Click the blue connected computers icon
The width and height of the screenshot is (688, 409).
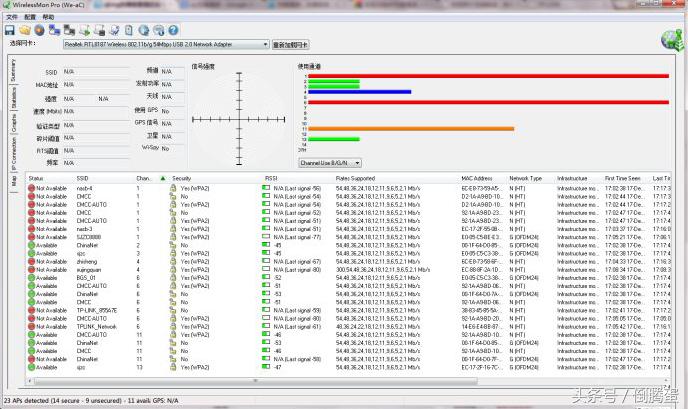coord(54,30)
